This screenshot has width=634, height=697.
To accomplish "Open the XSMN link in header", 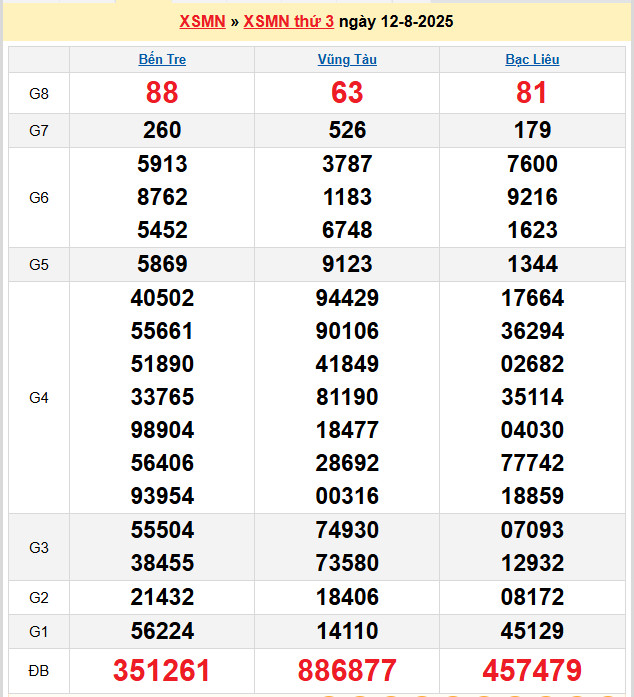I will [202, 21].
